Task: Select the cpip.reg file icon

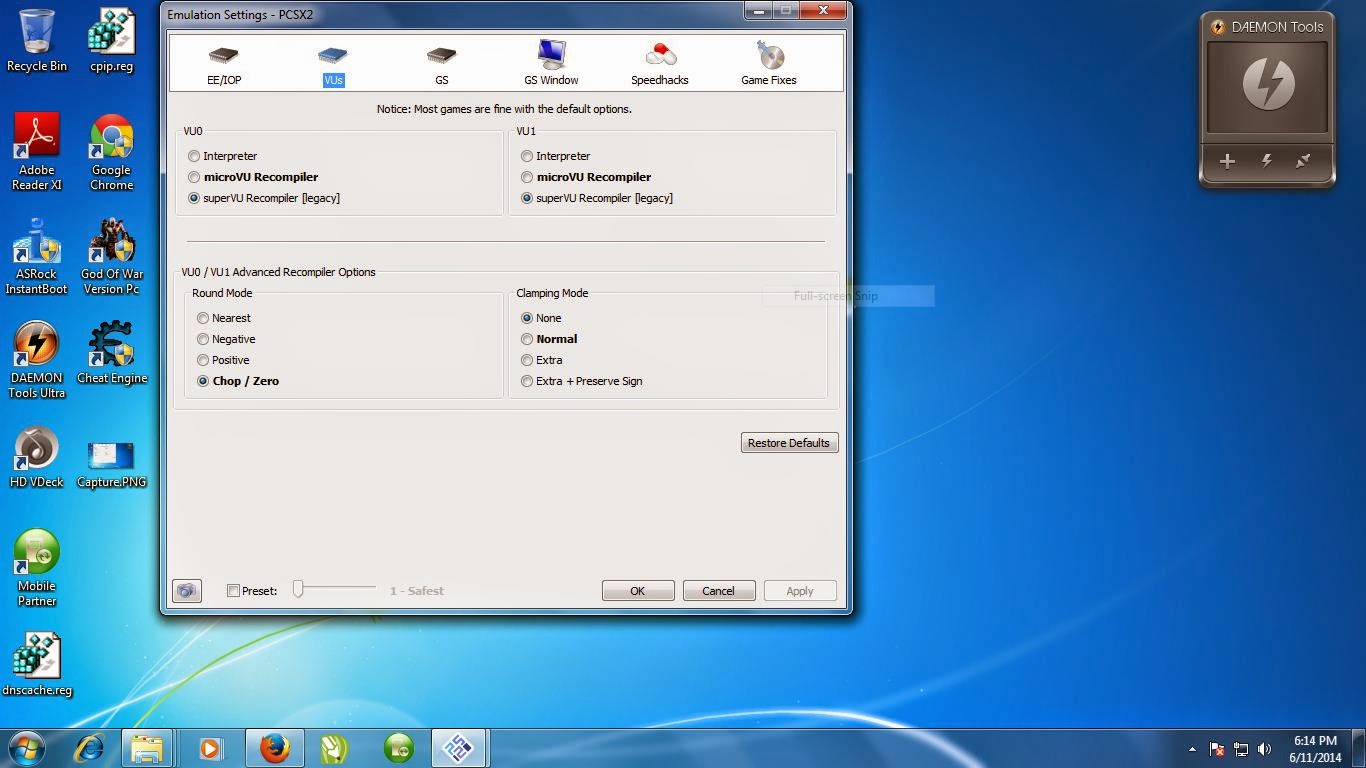Action: point(111,40)
